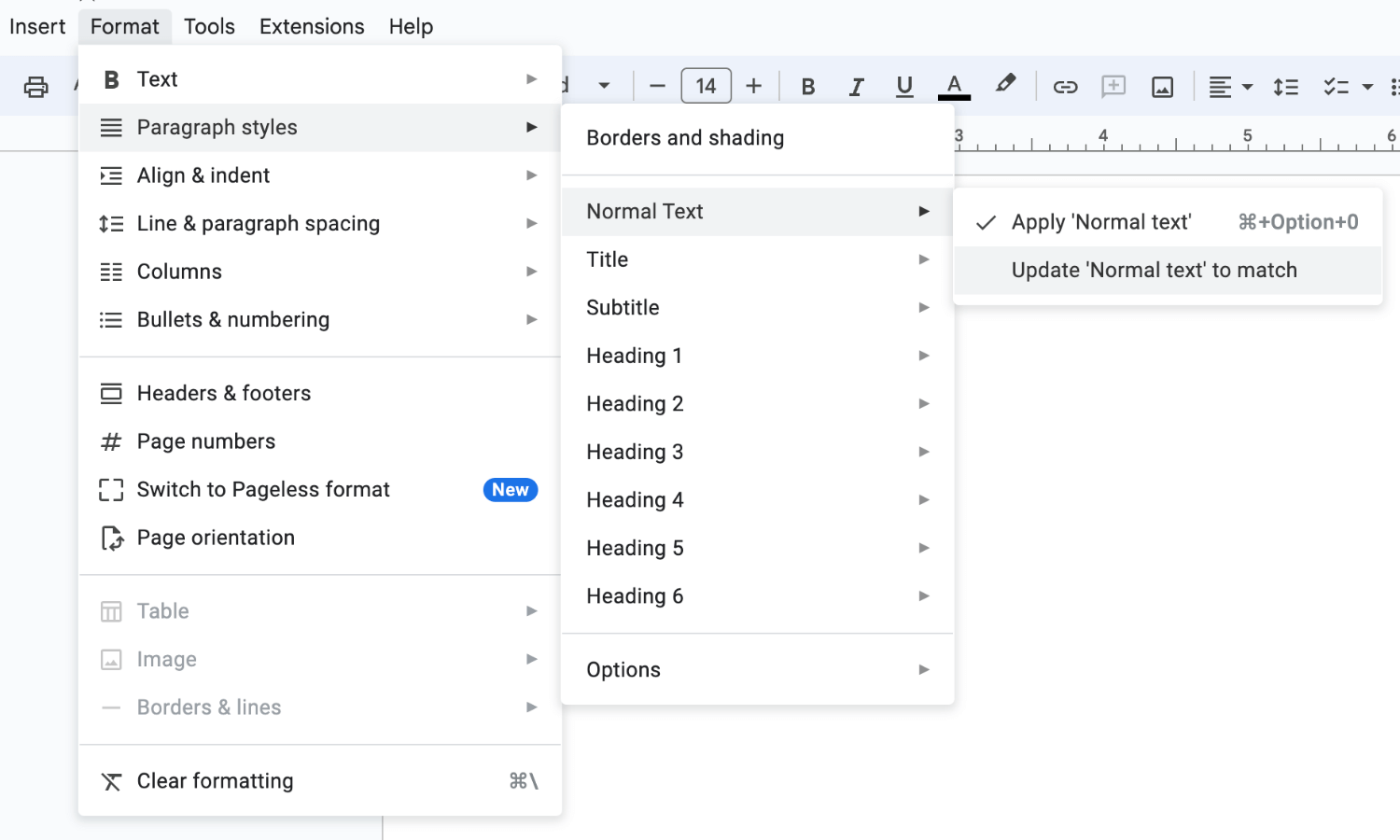The width and height of the screenshot is (1400, 840).
Task: Toggle underline formatting in toolbar
Action: [x=904, y=87]
